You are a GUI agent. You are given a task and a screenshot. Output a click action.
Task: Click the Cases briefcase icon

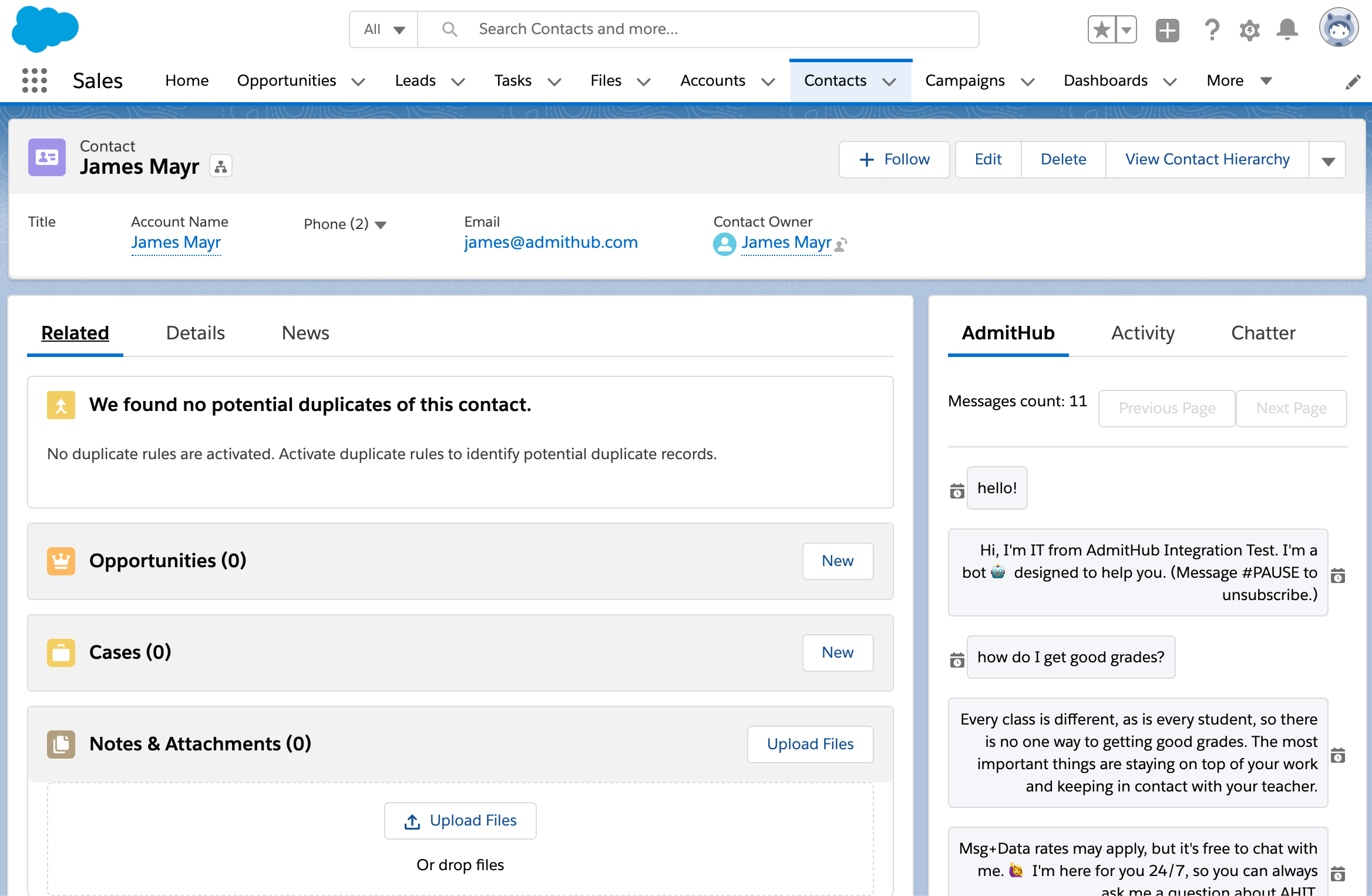pyautogui.click(x=61, y=652)
